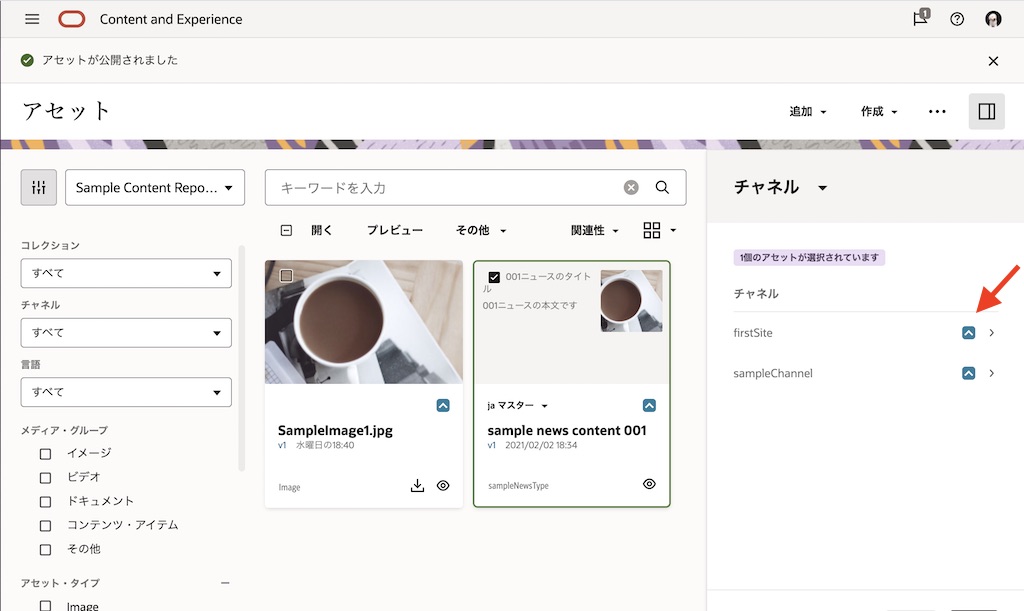Click the notifications bell icon
1024x611 pixels.
tap(919, 18)
